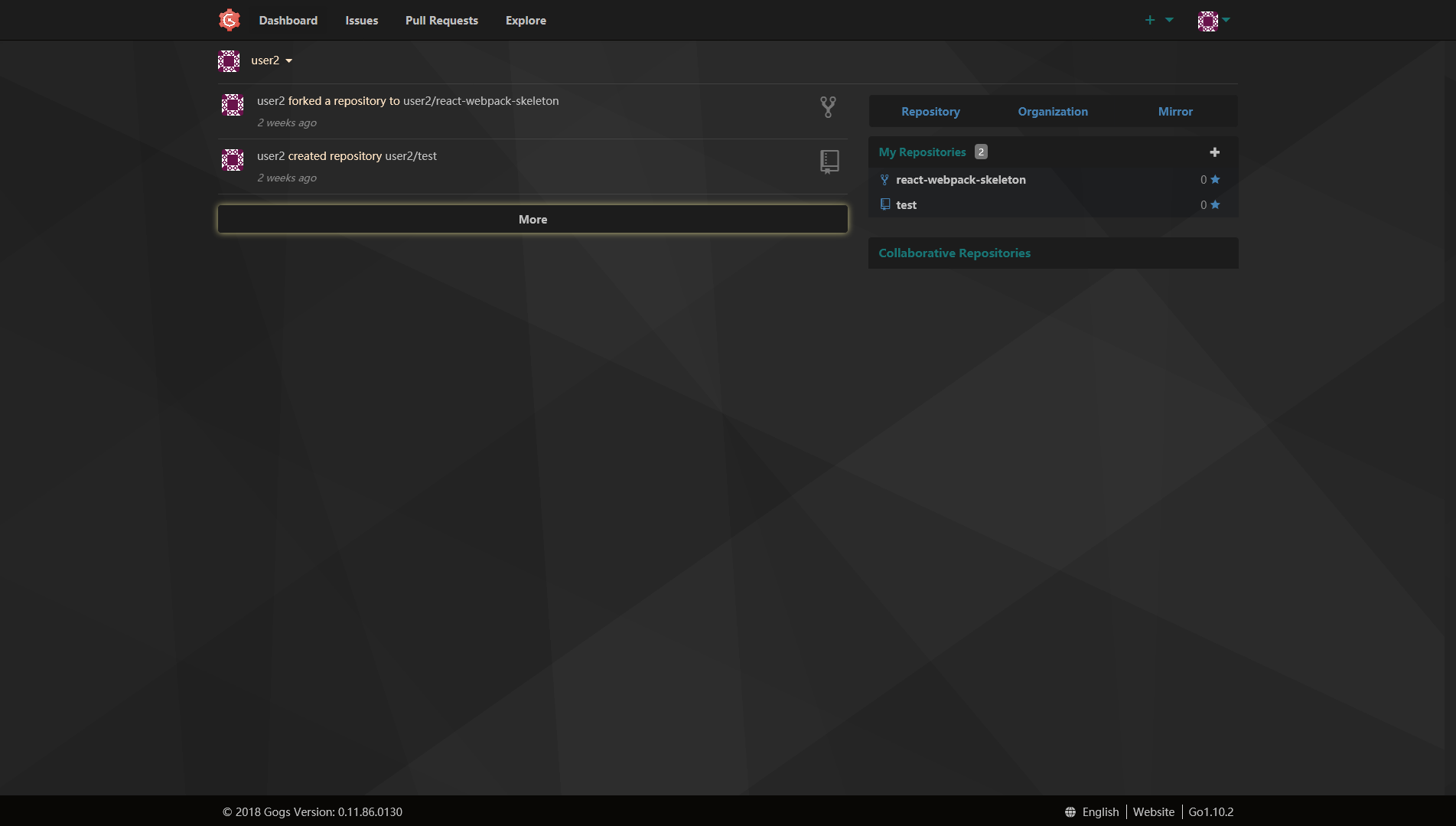1456x826 pixels.
Task: Open Pull Requests in the navigation bar
Action: (441, 21)
